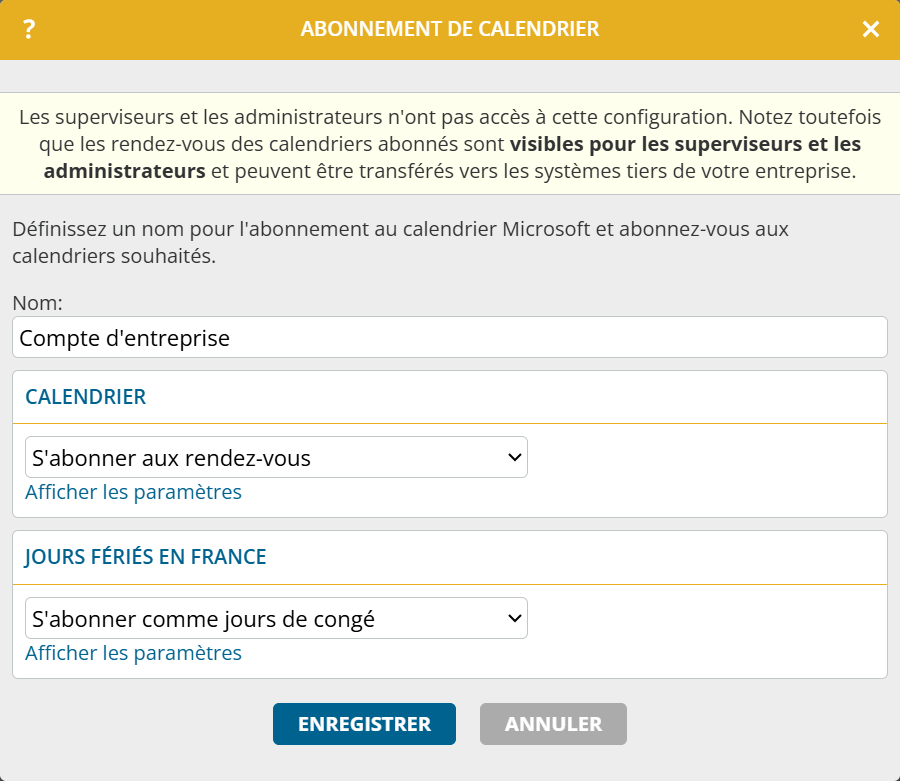Click the chevron arrow of the holidays dropdown
Image resolution: width=900 pixels, height=781 pixels.
click(515, 619)
